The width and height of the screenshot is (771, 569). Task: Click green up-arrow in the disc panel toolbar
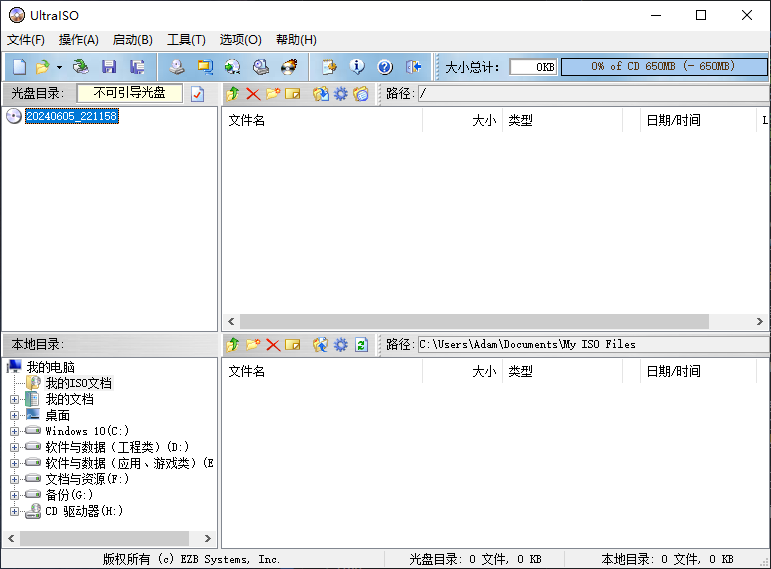pyautogui.click(x=233, y=93)
